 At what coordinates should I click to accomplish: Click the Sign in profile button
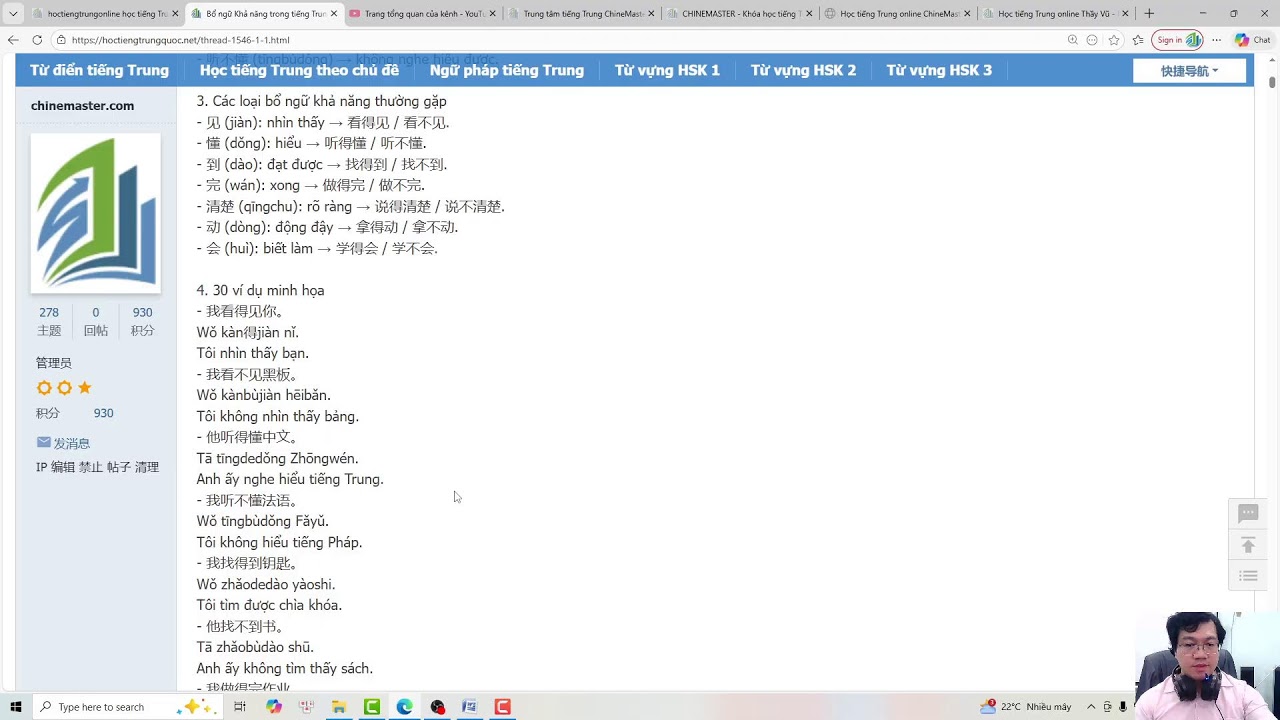pyautogui.click(x=1178, y=40)
